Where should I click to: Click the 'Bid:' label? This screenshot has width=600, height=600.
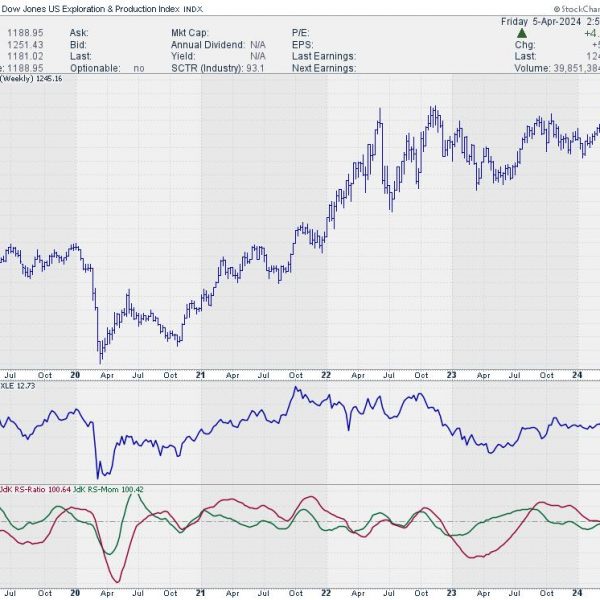point(78,45)
